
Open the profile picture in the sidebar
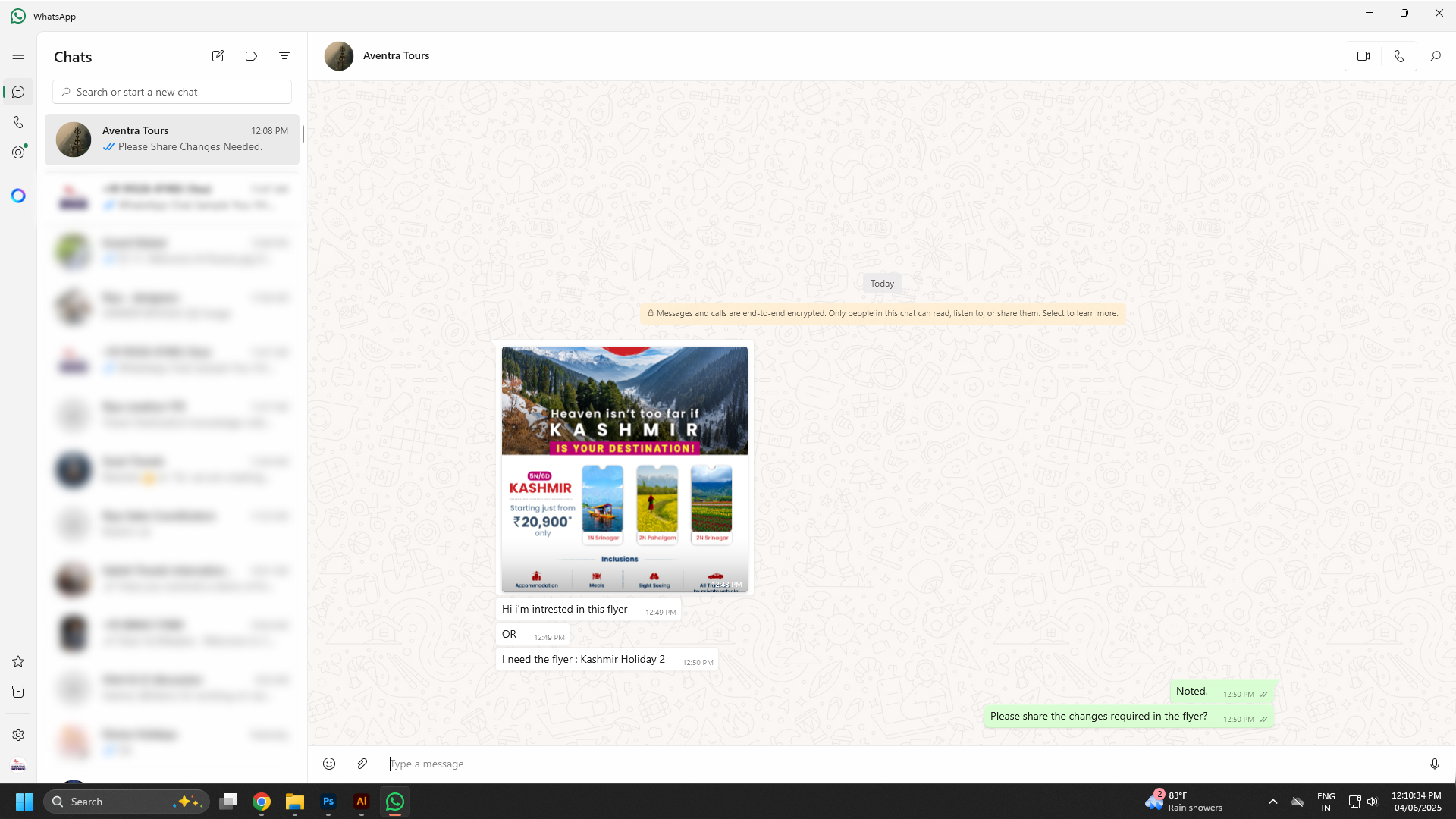pyautogui.click(x=18, y=765)
